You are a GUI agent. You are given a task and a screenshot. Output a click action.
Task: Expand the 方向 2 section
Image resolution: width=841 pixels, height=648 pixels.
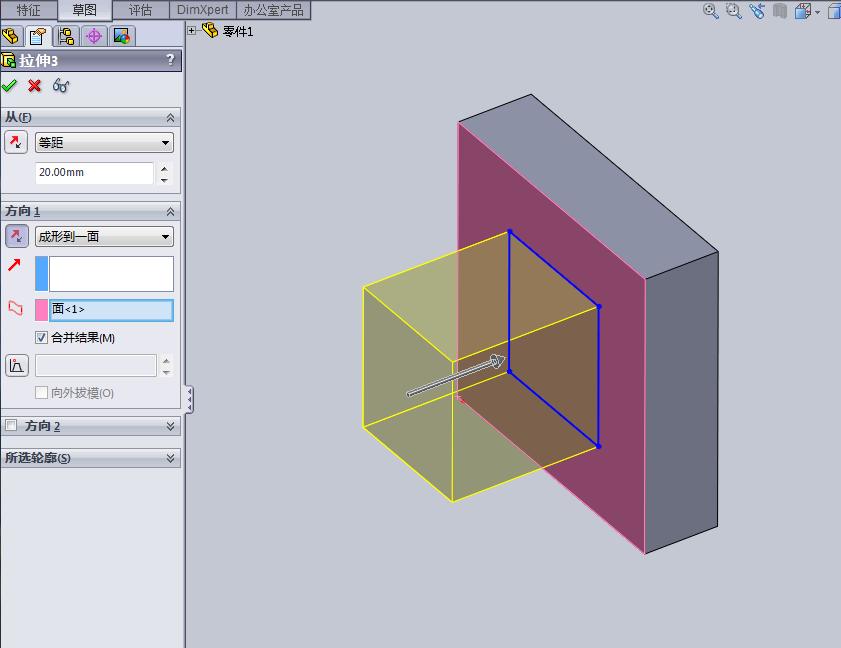click(x=170, y=426)
